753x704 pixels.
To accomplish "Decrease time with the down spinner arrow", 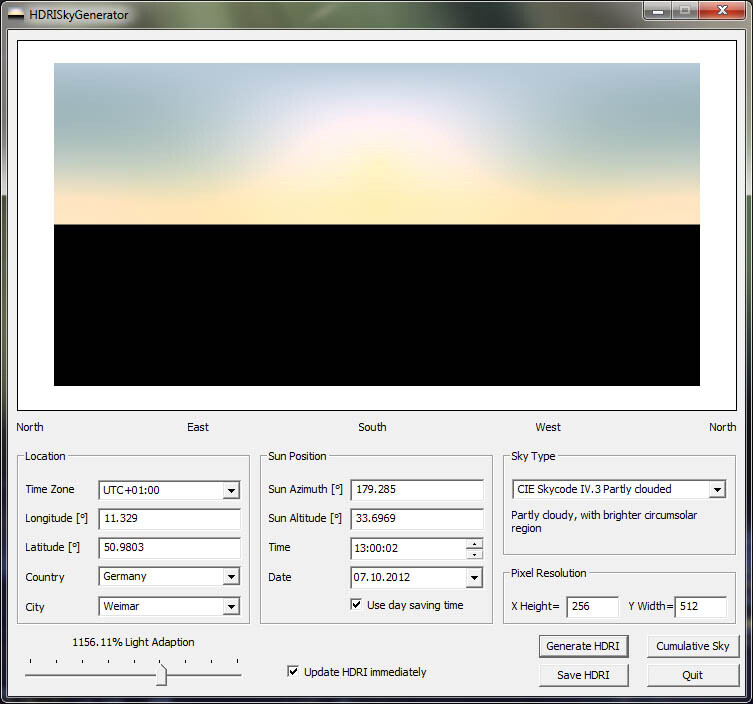I will [x=474, y=554].
